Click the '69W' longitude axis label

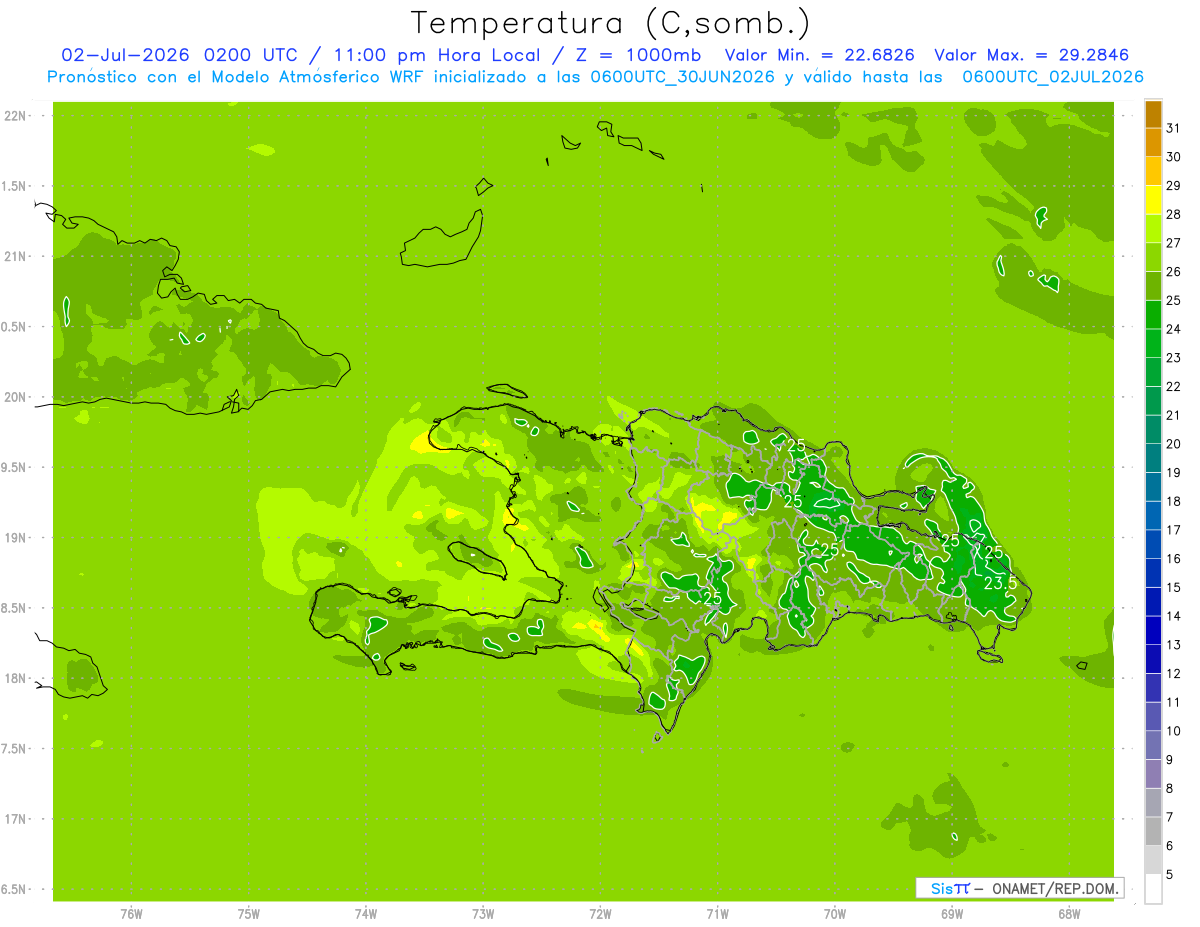(x=952, y=913)
